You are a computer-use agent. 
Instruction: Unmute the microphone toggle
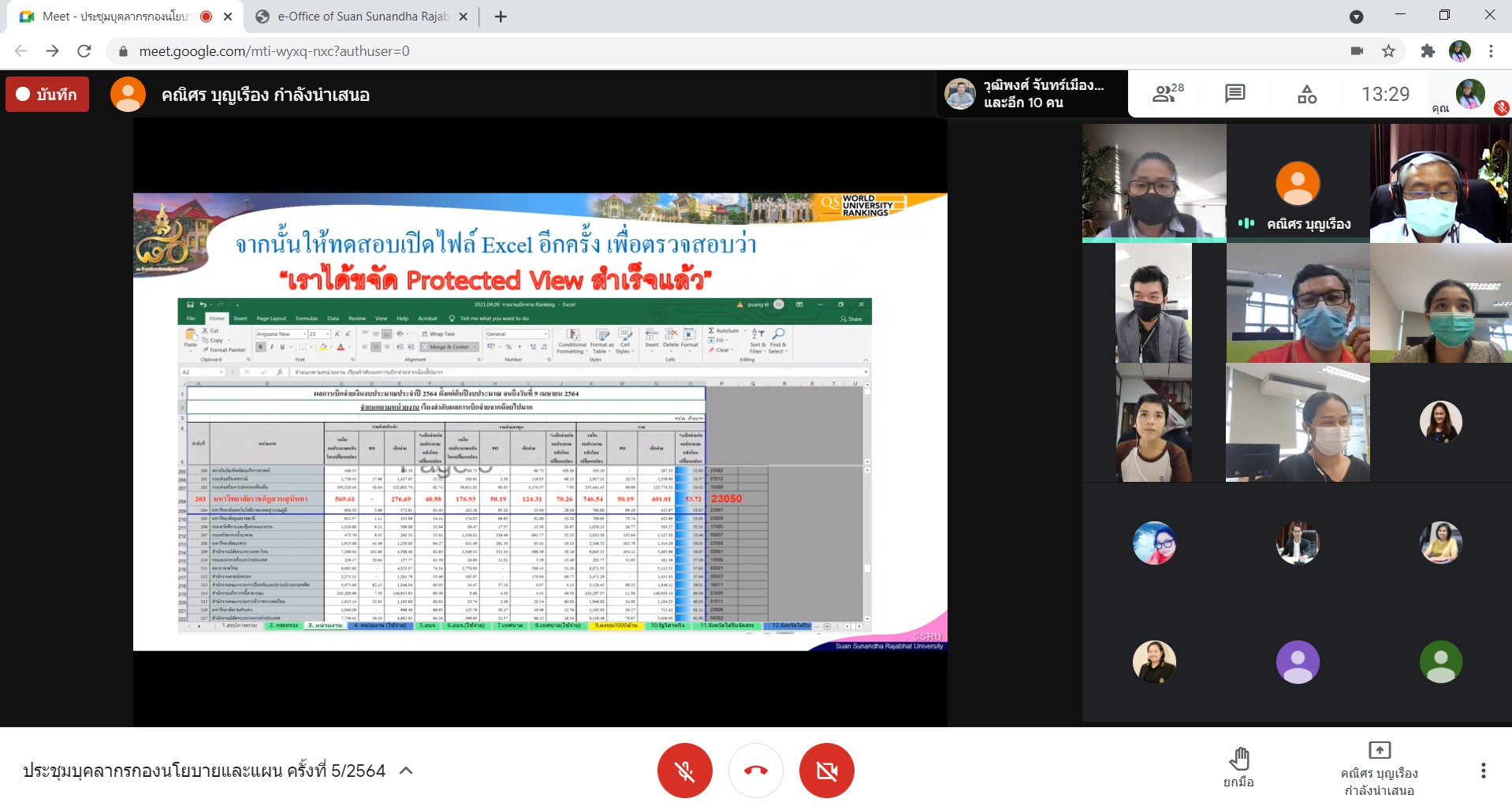point(684,771)
